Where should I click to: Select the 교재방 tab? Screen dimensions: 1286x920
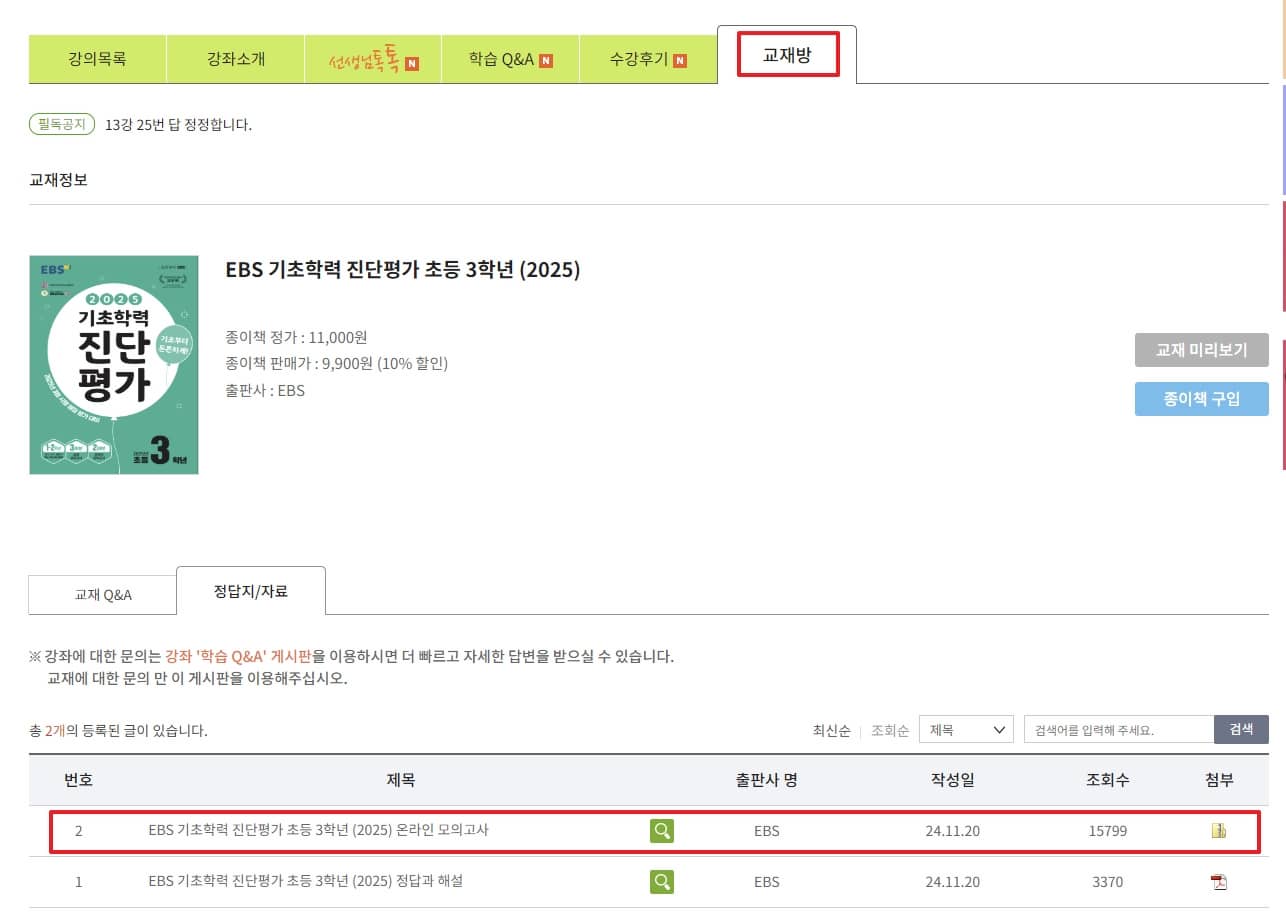787,55
